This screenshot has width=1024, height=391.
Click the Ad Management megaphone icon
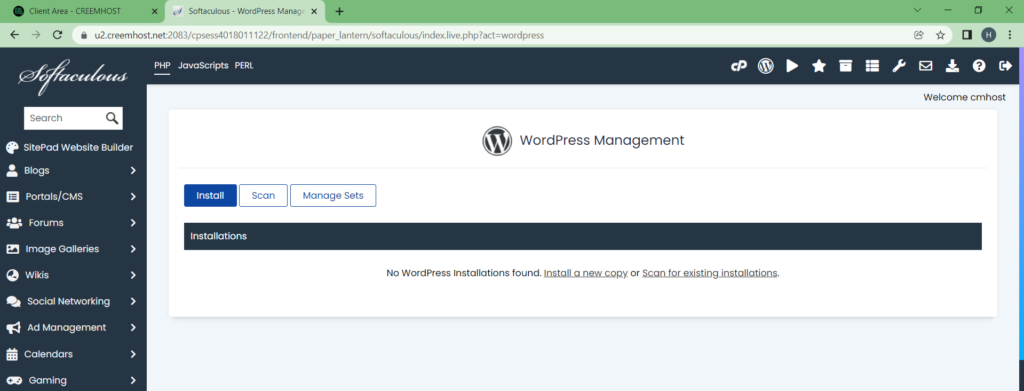coord(13,328)
